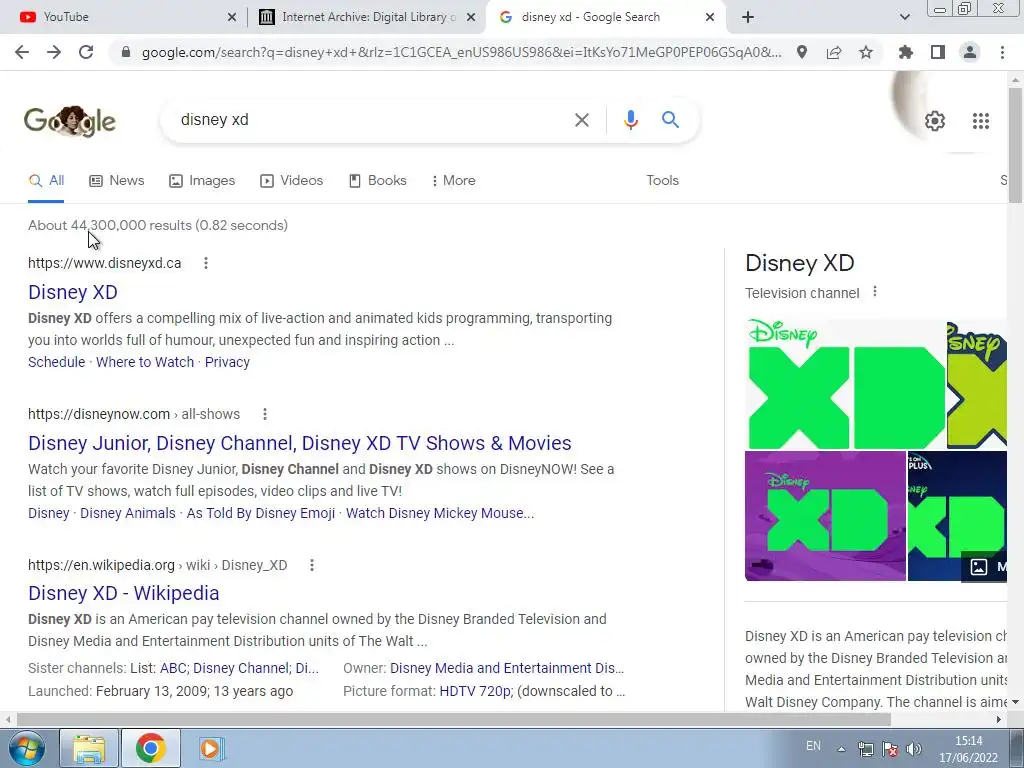The height and width of the screenshot is (768, 1024).
Task: Open the Disney Animals sitelink
Action: (128, 513)
